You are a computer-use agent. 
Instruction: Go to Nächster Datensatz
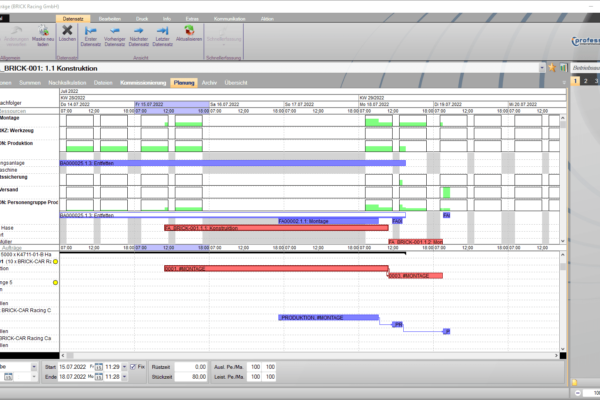(x=139, y=31)
